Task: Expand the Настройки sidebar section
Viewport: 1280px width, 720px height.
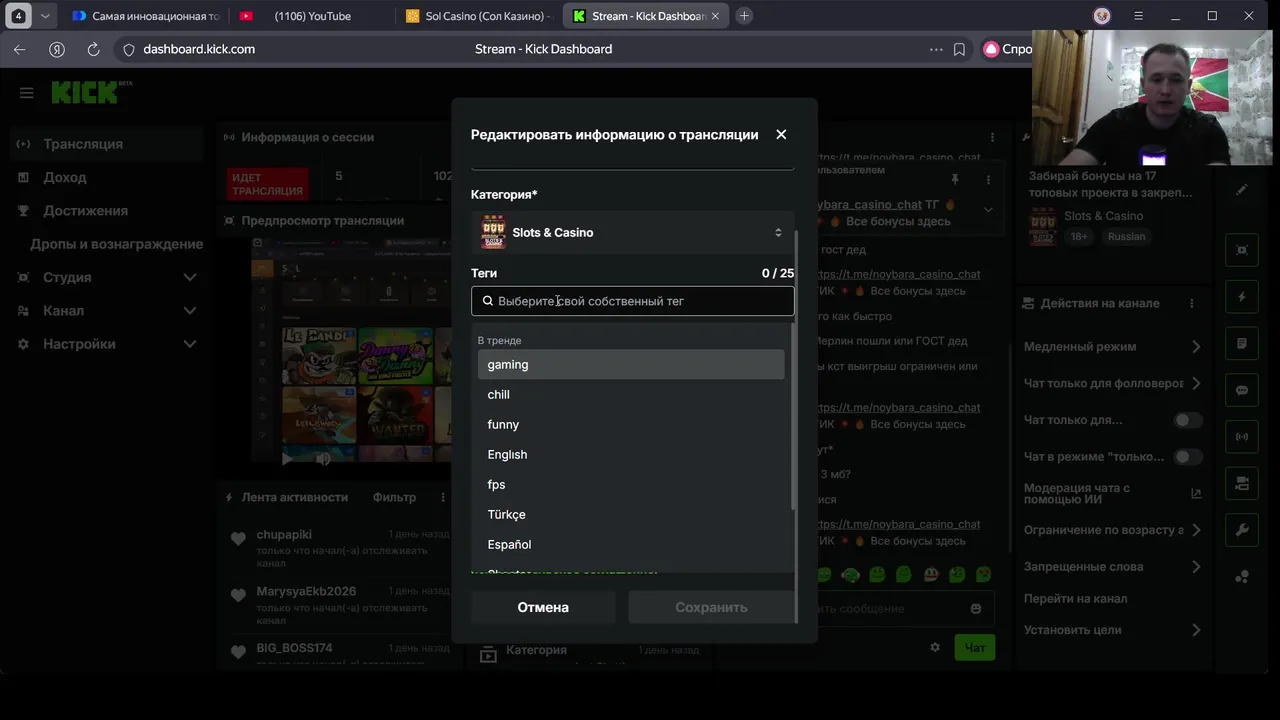Action: (x=106, y=344)
